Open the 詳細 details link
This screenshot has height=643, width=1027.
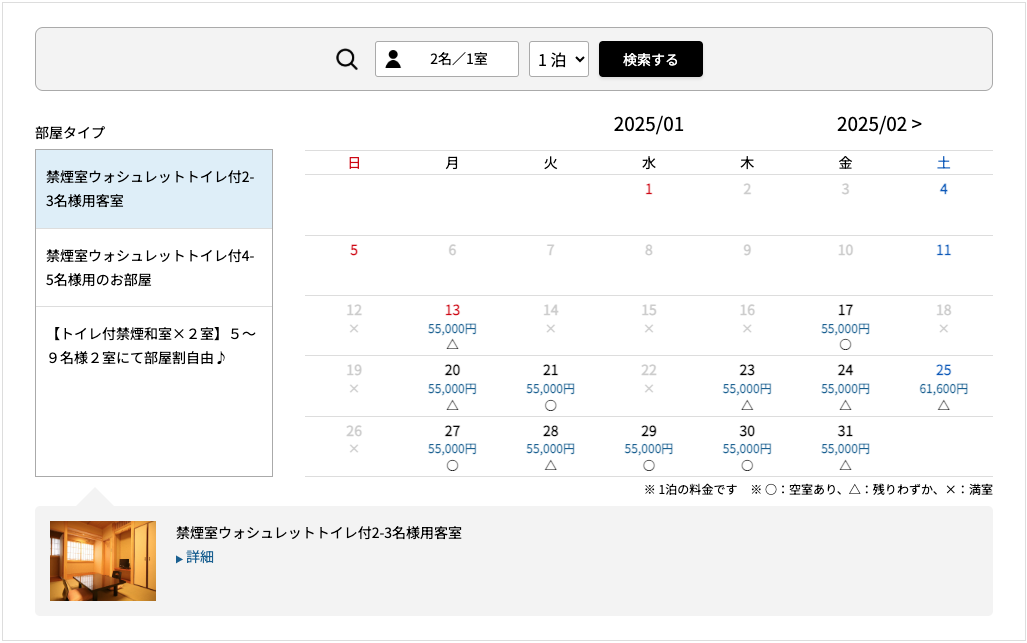(x=200, y=557)
